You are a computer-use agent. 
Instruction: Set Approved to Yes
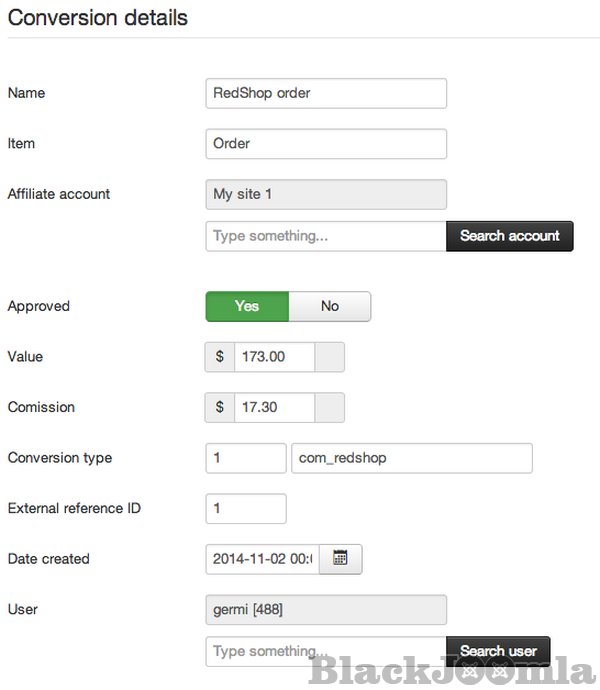247,306
